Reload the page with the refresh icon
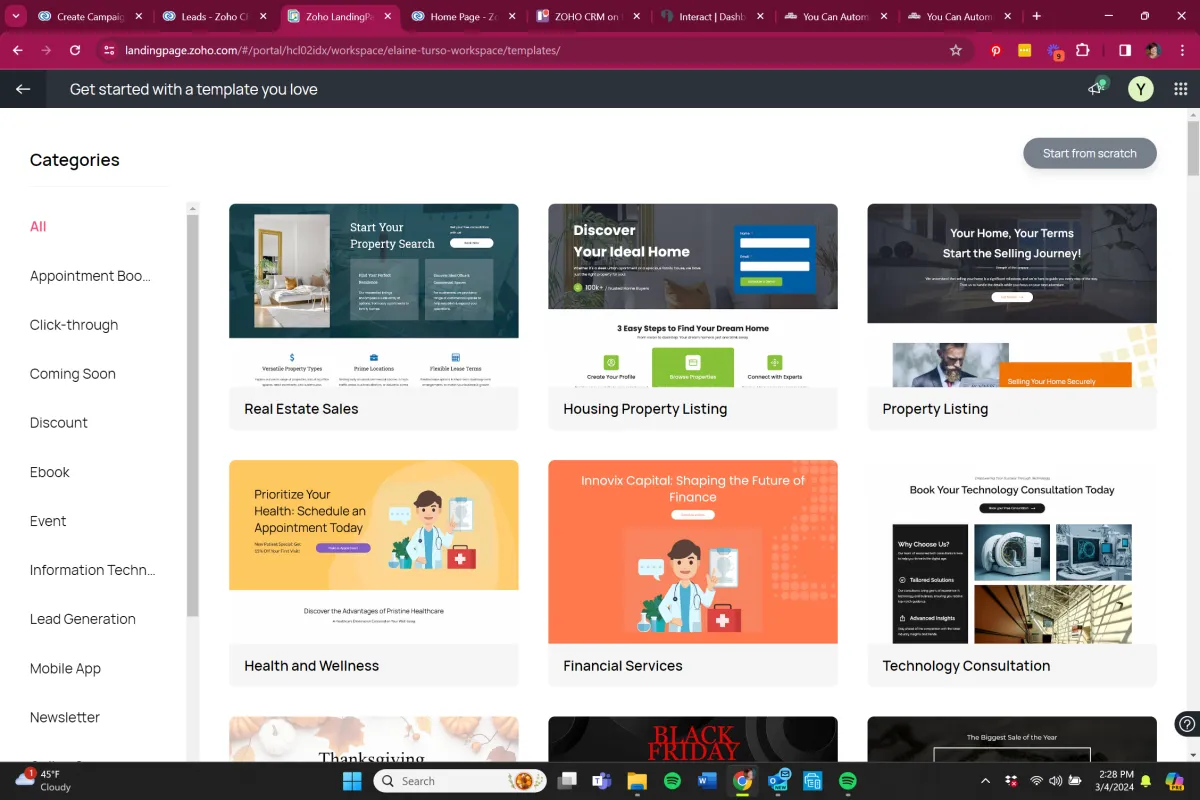 (75, 50)
